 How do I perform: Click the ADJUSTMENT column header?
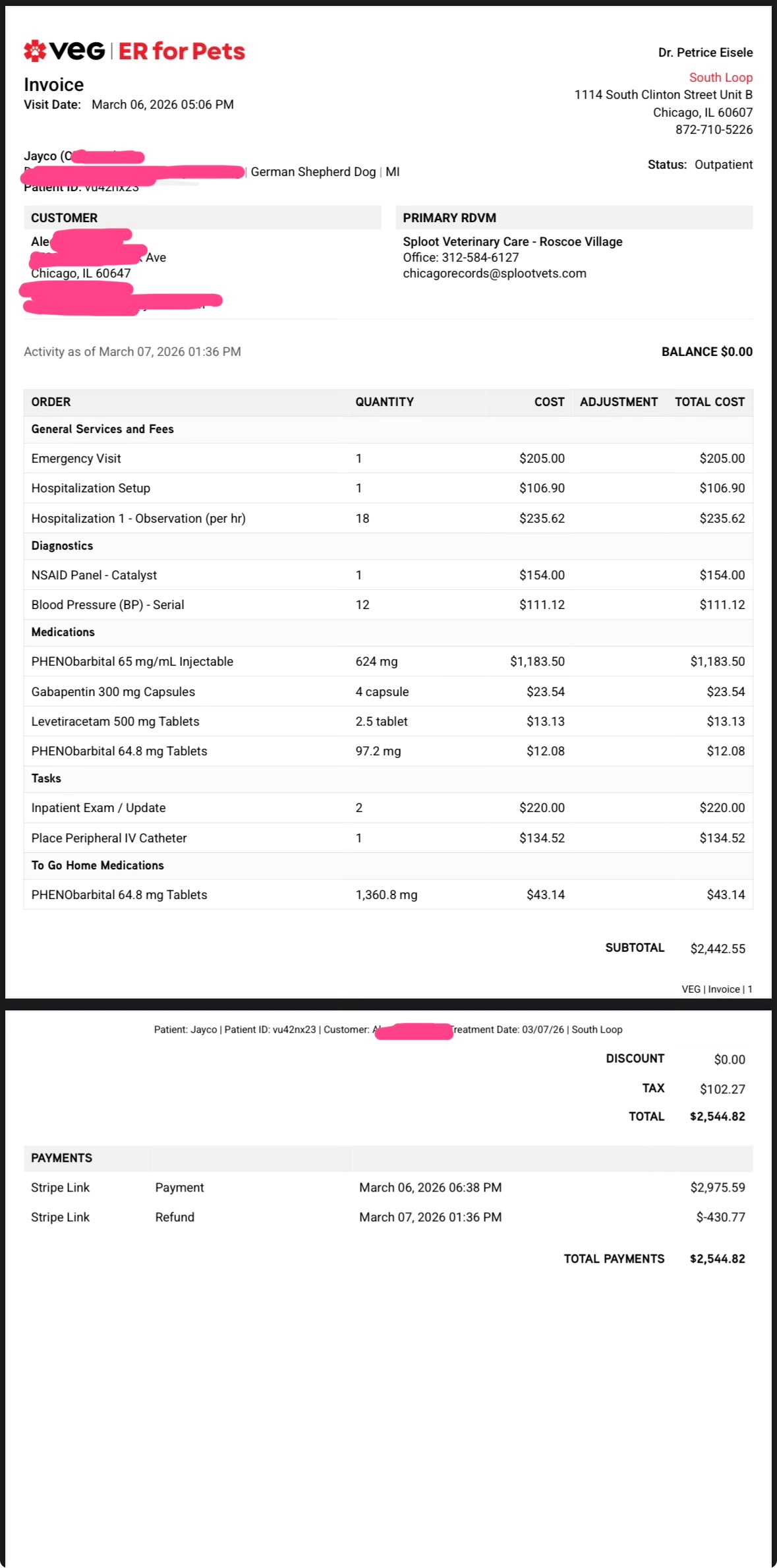(x=618, y=402)
